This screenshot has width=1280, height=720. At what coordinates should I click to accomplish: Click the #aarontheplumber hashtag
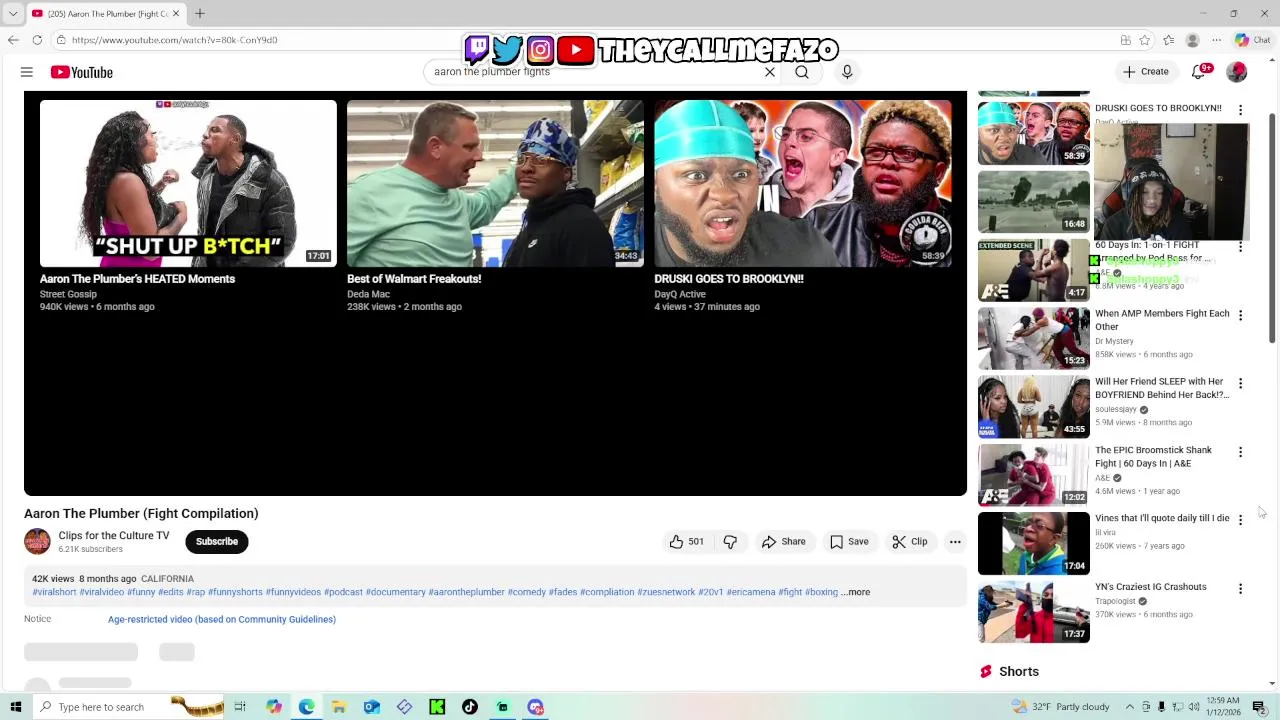click(467, 592)
